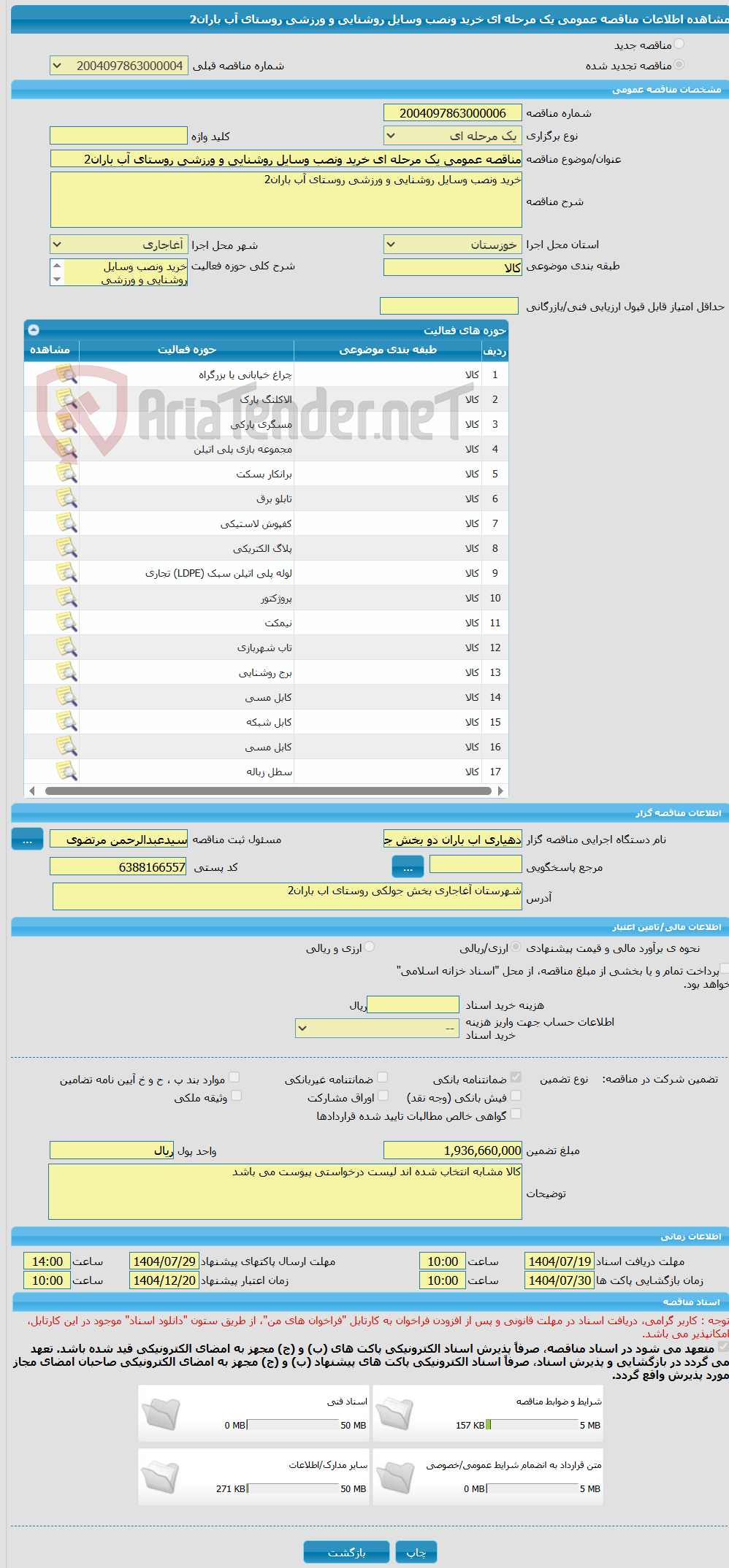Open view icon for row 9 لوله پلی اتیلن

pyautogui.click(x=66, y=573)
